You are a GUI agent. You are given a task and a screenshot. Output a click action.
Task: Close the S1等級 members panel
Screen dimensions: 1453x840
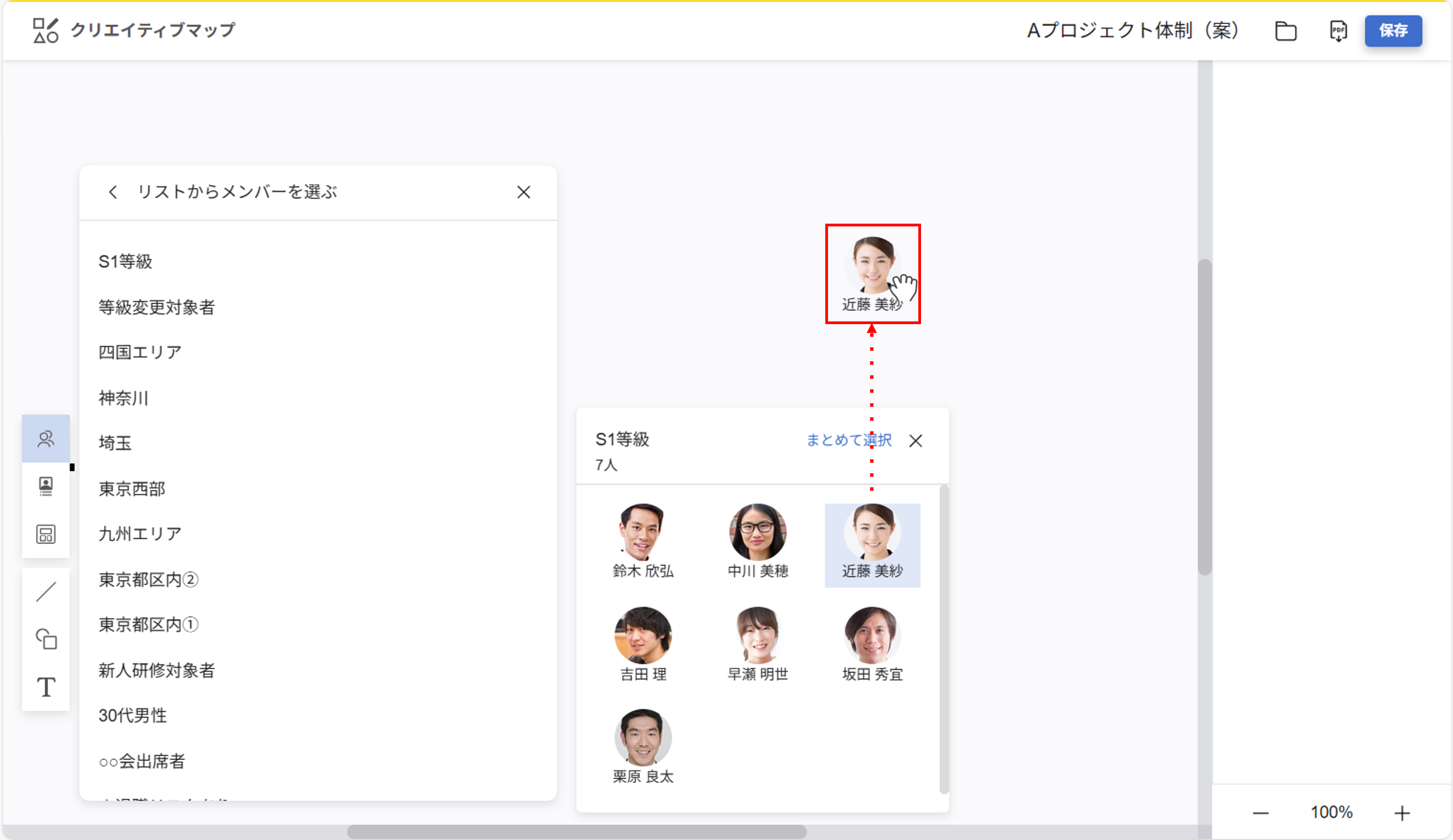pyautogui.click(x=916, y=441)
